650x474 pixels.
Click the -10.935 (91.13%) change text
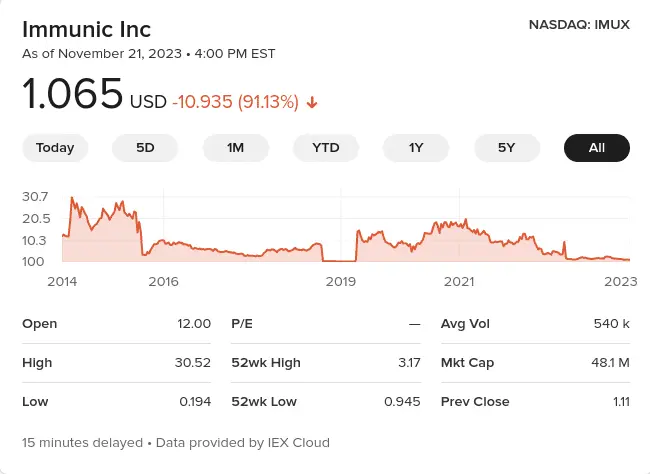point(235,102)
